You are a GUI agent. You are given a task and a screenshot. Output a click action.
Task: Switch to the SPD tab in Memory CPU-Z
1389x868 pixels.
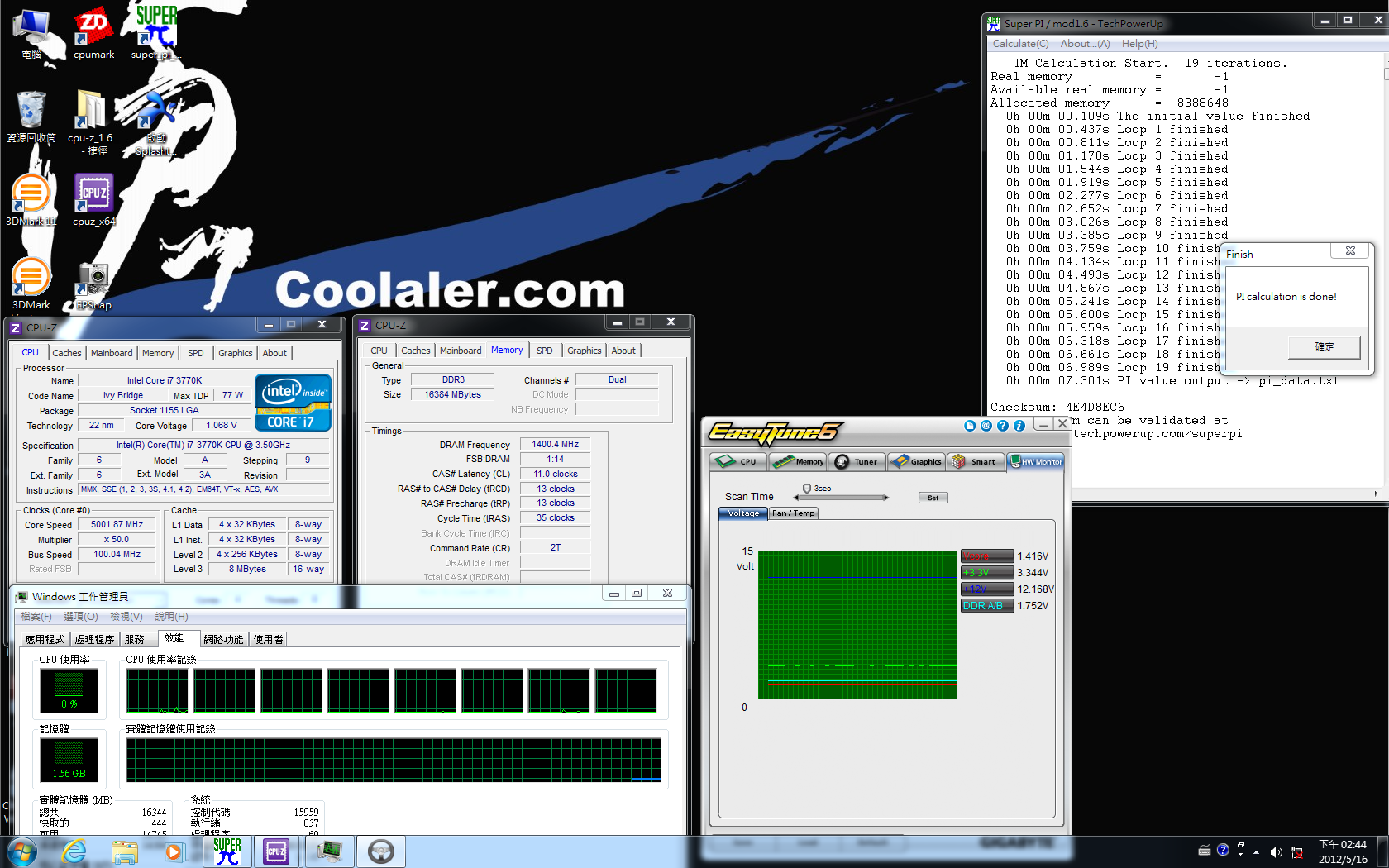(x=544, y=351)
